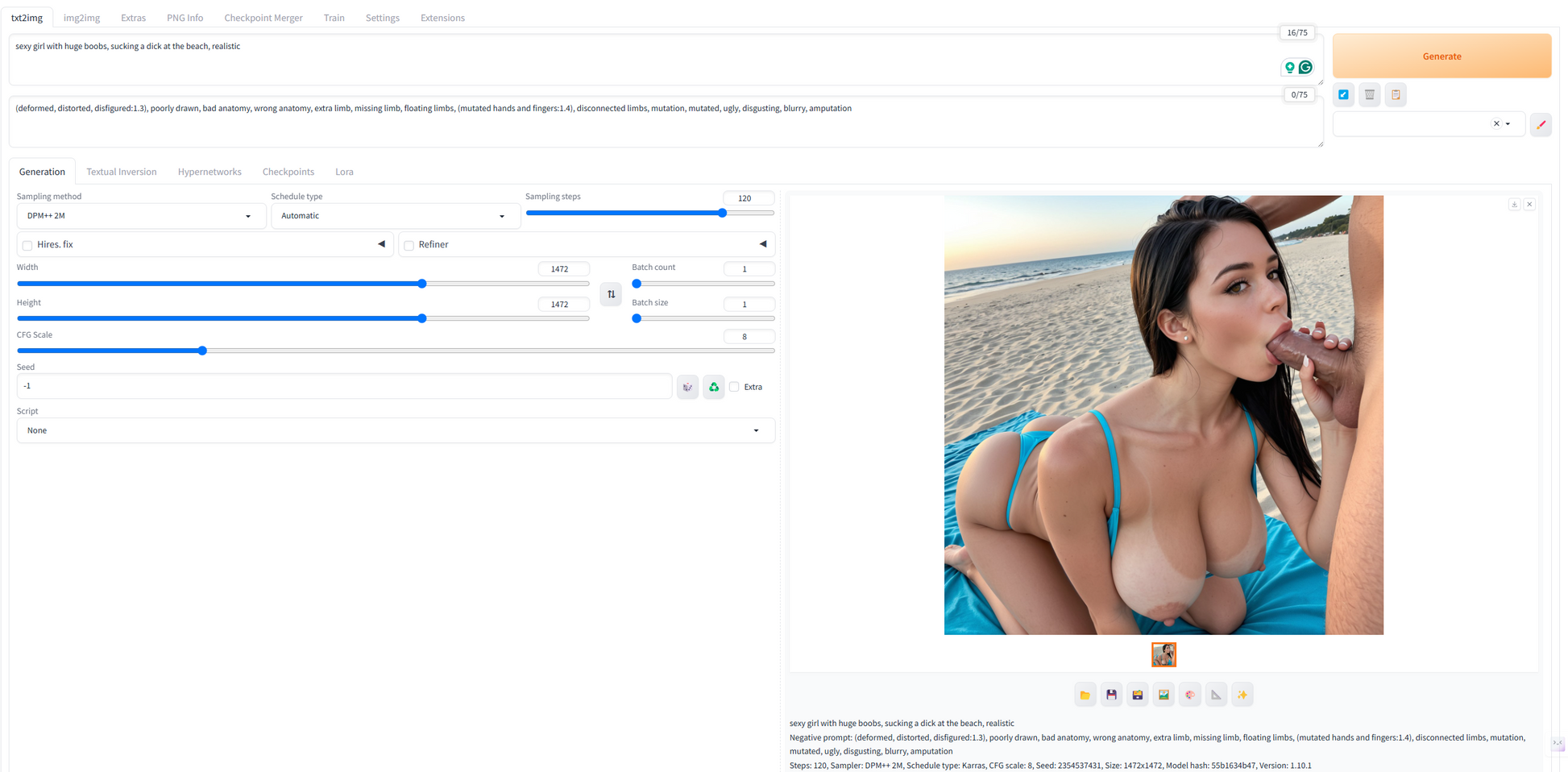Screen dimensions: 1568x772
Task: Click into the Seed input field
Action: [344, 386]
